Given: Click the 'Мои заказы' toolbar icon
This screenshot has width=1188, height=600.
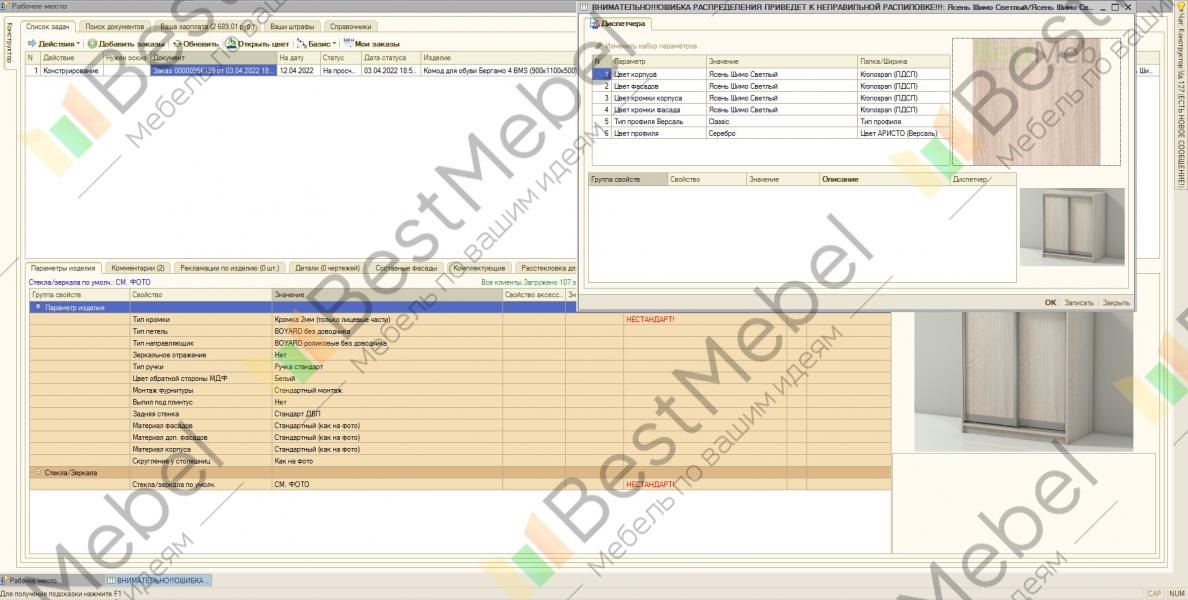Looking at the screenshot, I should 347,44.
